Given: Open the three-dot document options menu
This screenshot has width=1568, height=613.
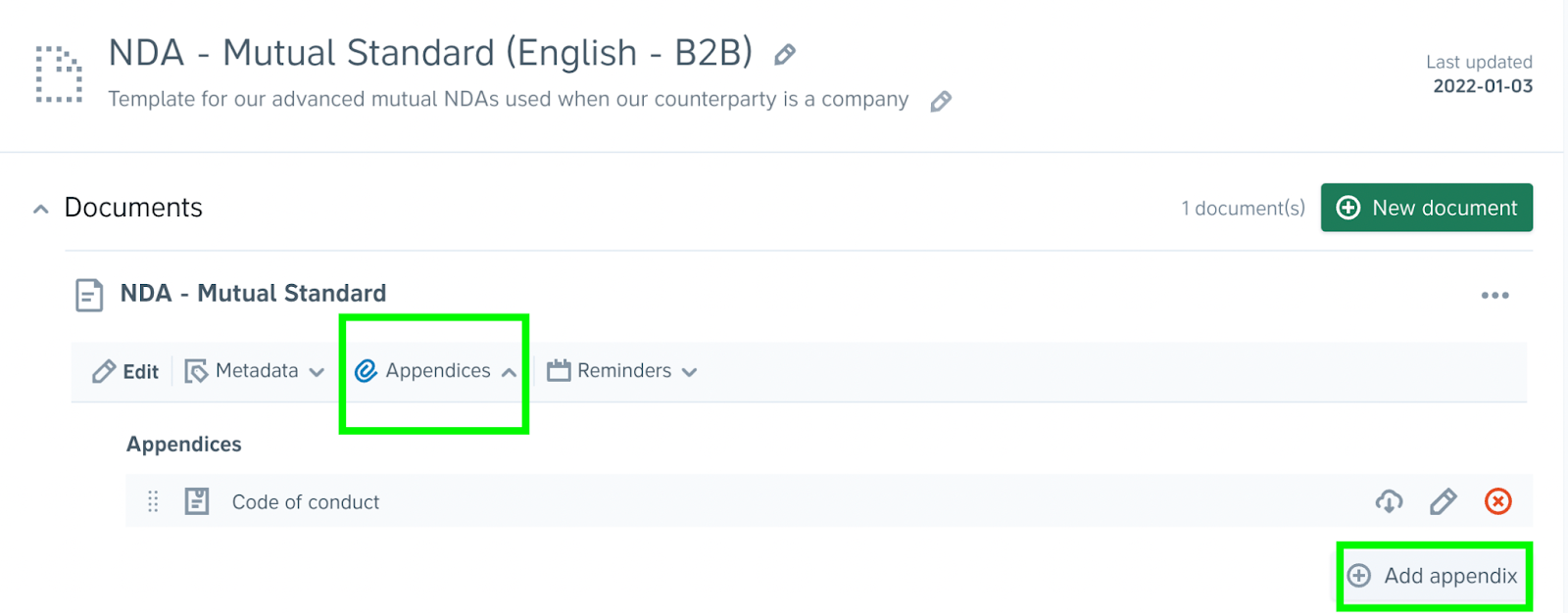Looking at the screenshot, I should tap(1494, 295).
